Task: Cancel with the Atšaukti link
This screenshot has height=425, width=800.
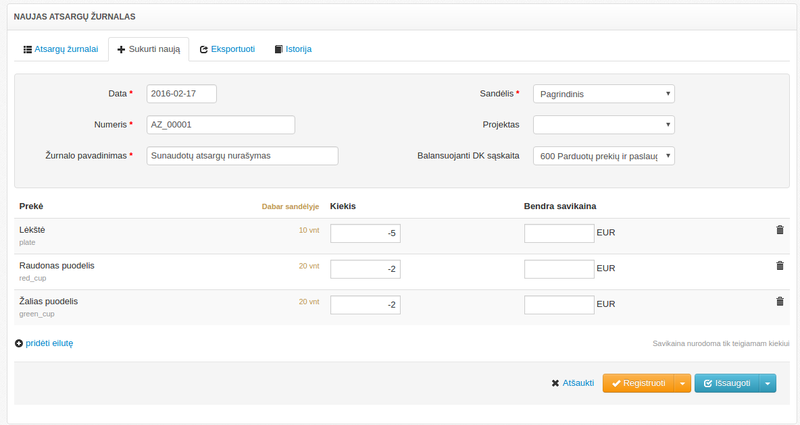Action: pyautogui.click(x=572, y=383)
